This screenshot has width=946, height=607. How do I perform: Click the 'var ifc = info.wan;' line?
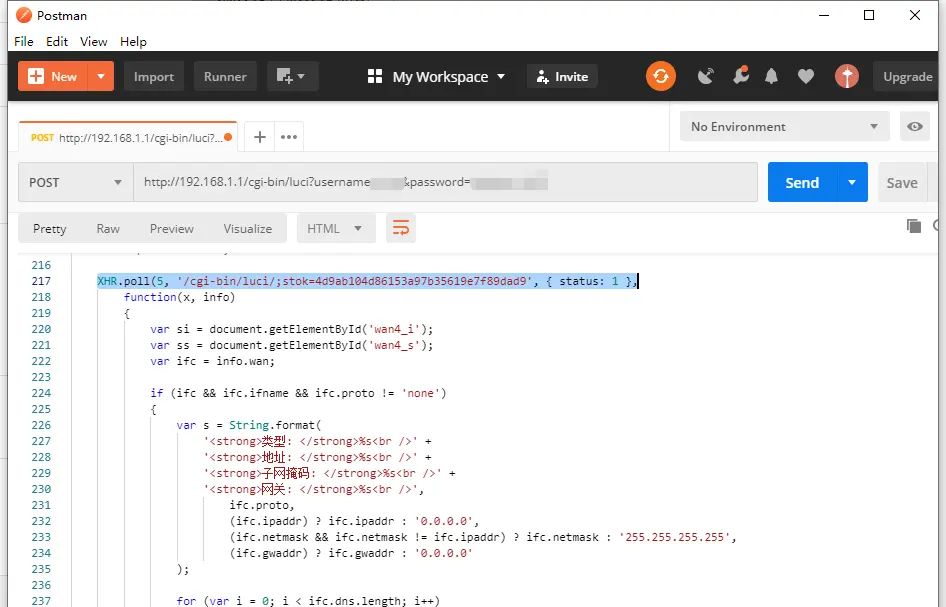(x=212, y=361)
